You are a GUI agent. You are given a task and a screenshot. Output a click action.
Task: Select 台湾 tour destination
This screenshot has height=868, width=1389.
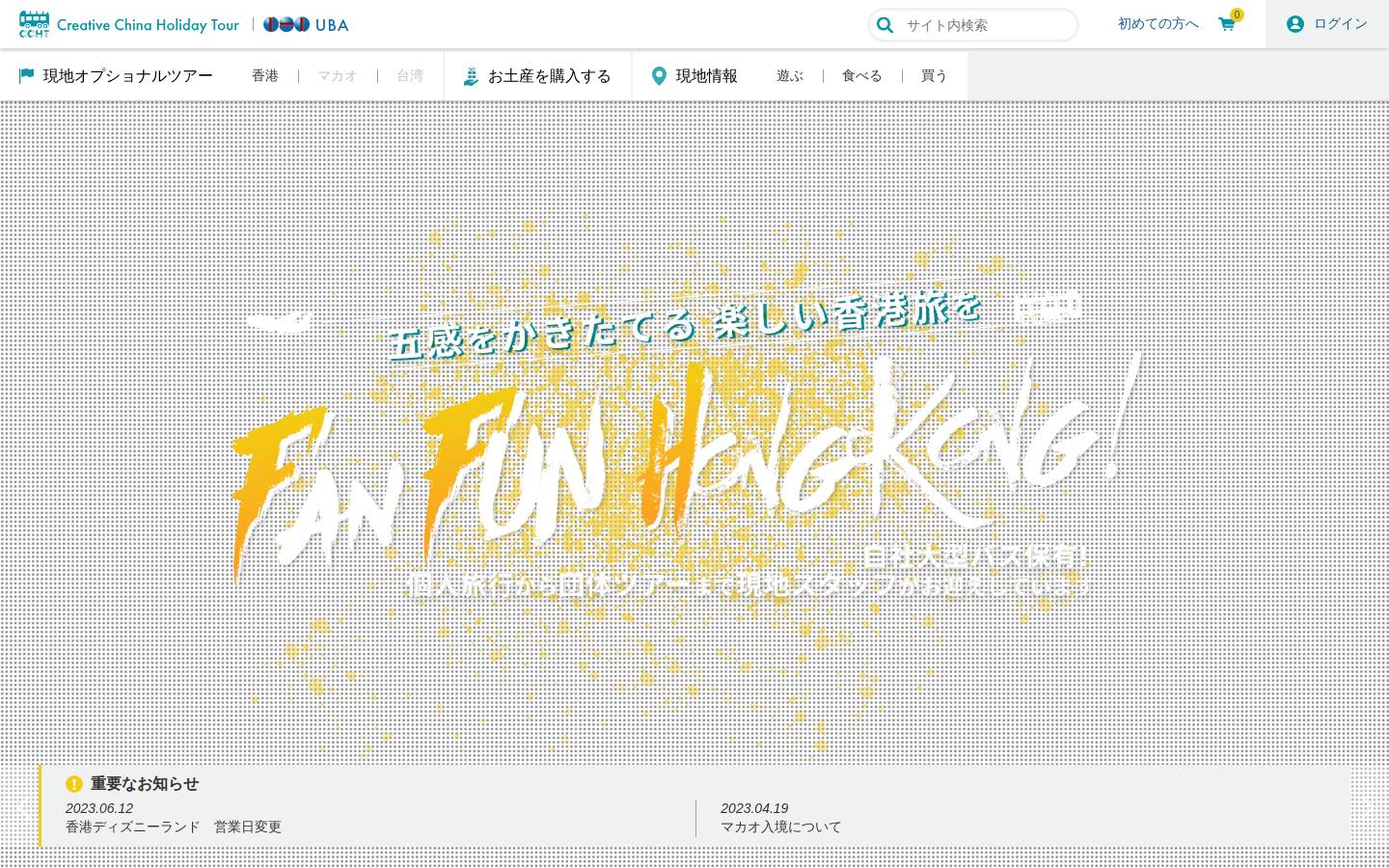point(410,75)
